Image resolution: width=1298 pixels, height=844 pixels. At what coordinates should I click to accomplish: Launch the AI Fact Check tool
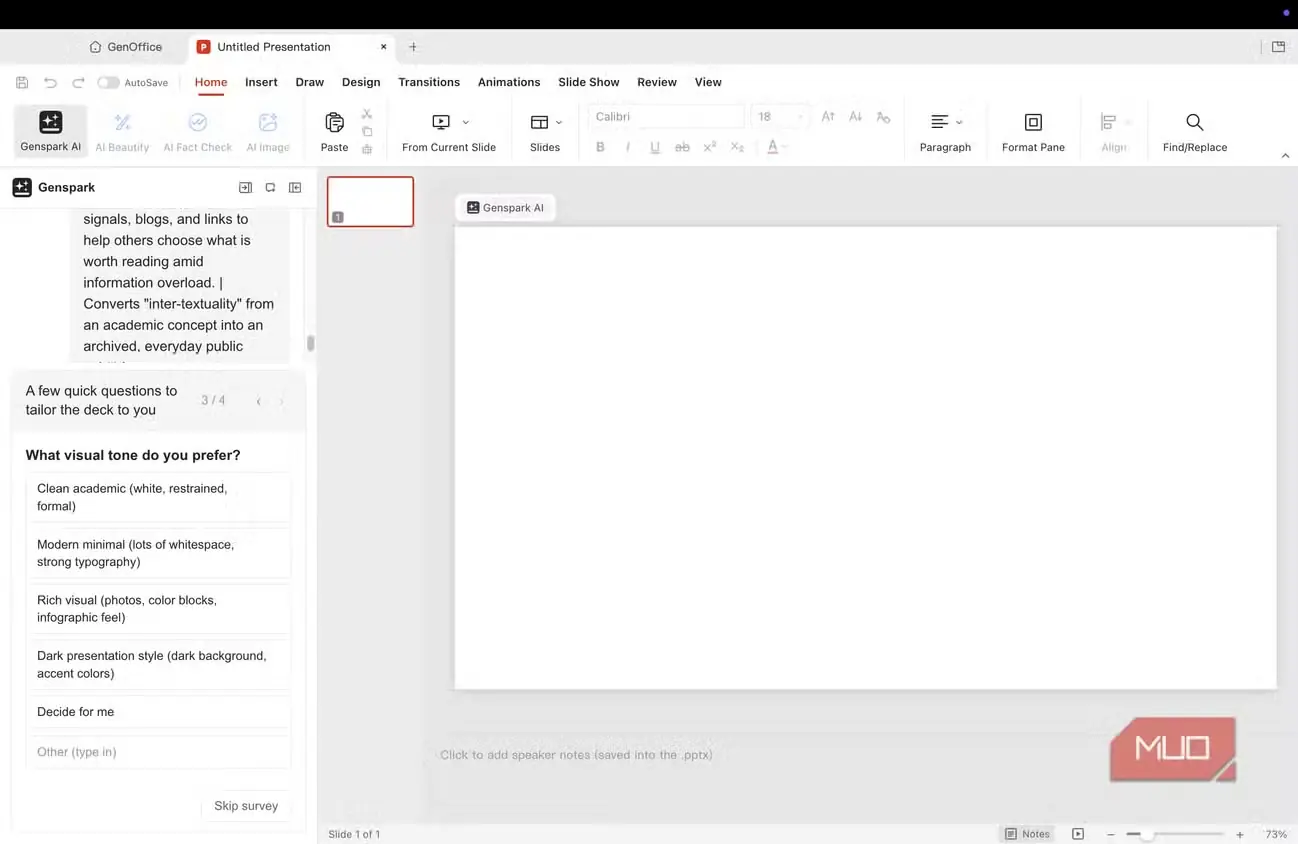197,131
